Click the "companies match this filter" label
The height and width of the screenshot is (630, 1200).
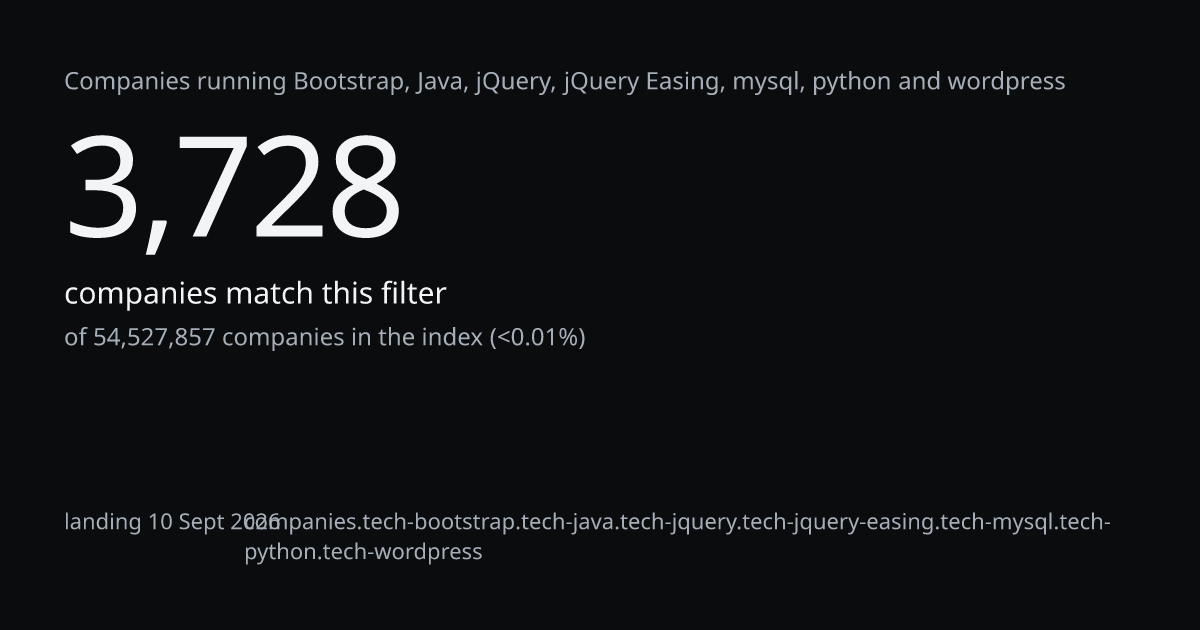click(255, 294)
